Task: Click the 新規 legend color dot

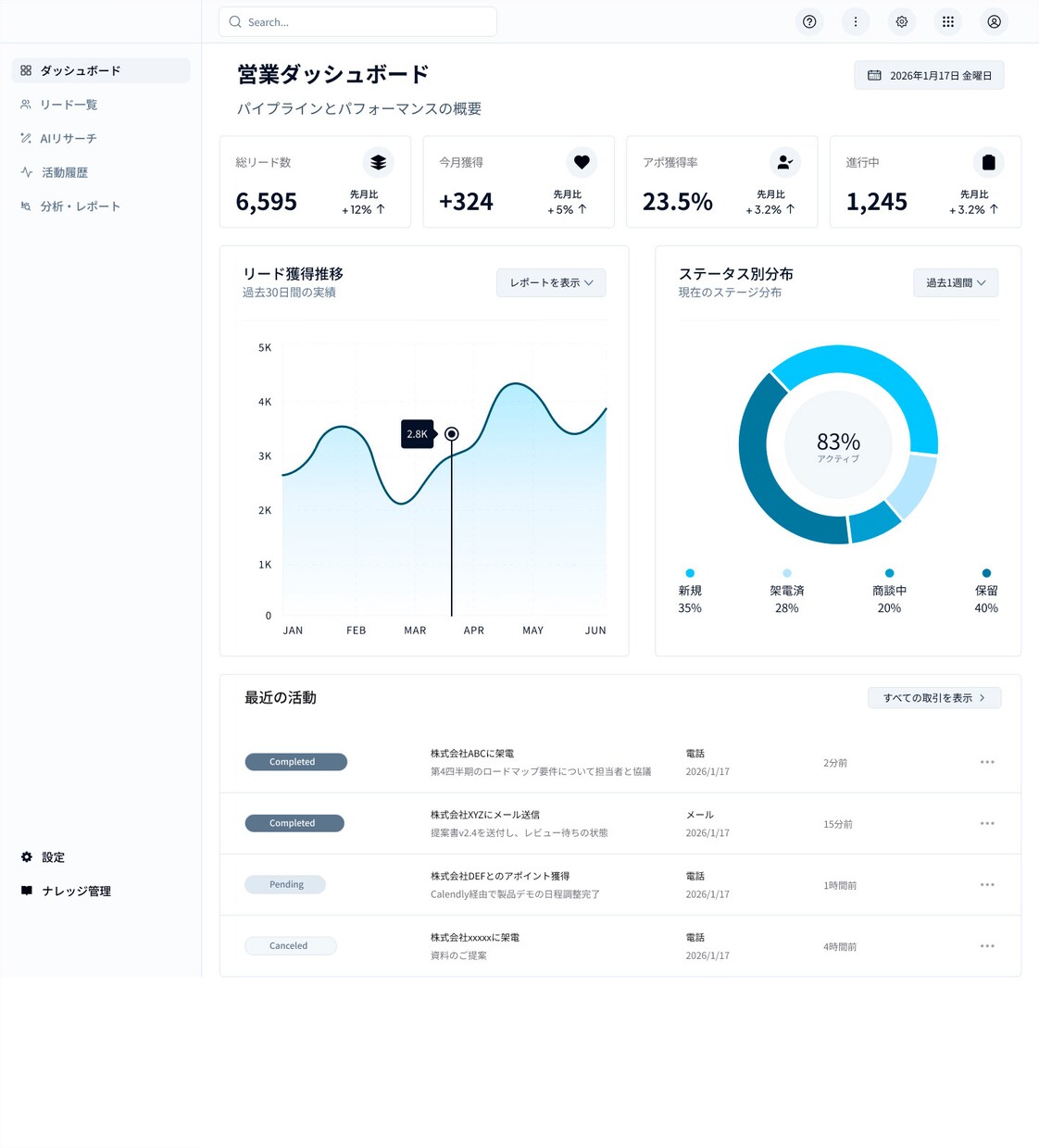Action: pyautogui.click(x=690, y=573)
